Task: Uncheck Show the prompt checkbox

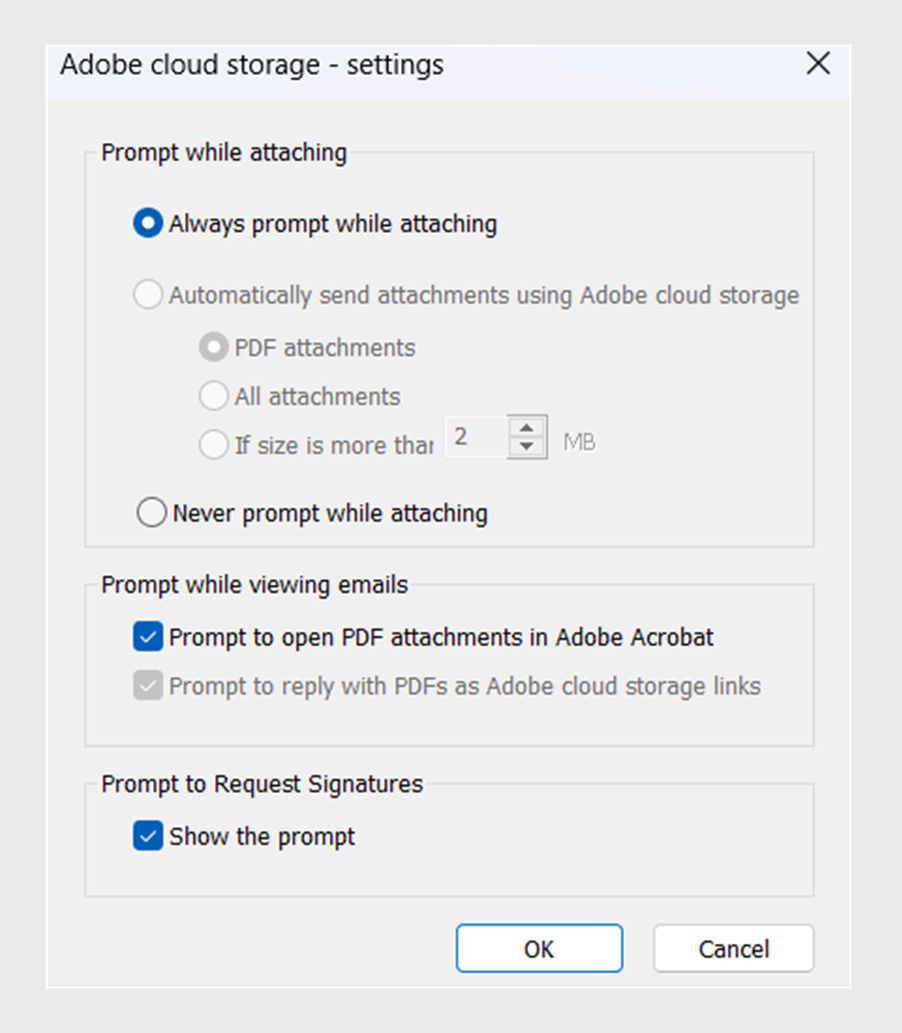Action: 148,836
